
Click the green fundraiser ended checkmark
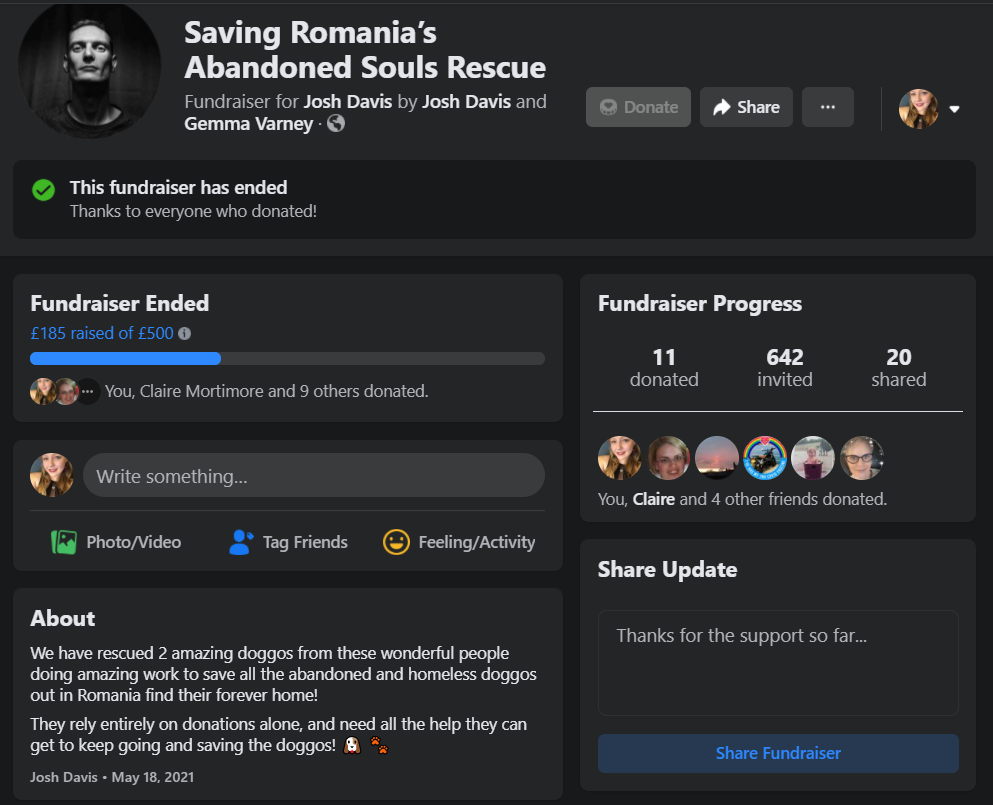point(43,190)
